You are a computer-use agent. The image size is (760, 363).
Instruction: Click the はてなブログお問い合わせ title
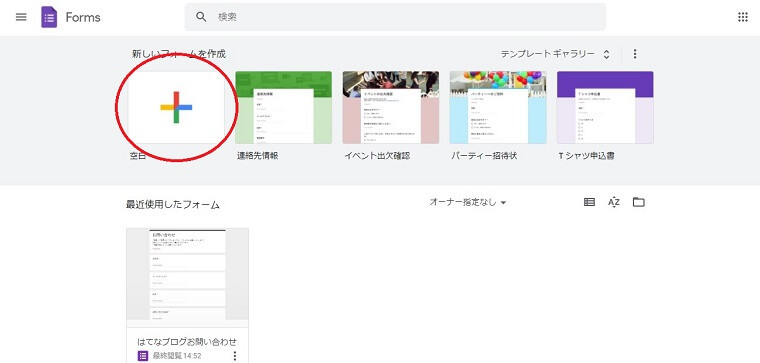pos(187,342)
